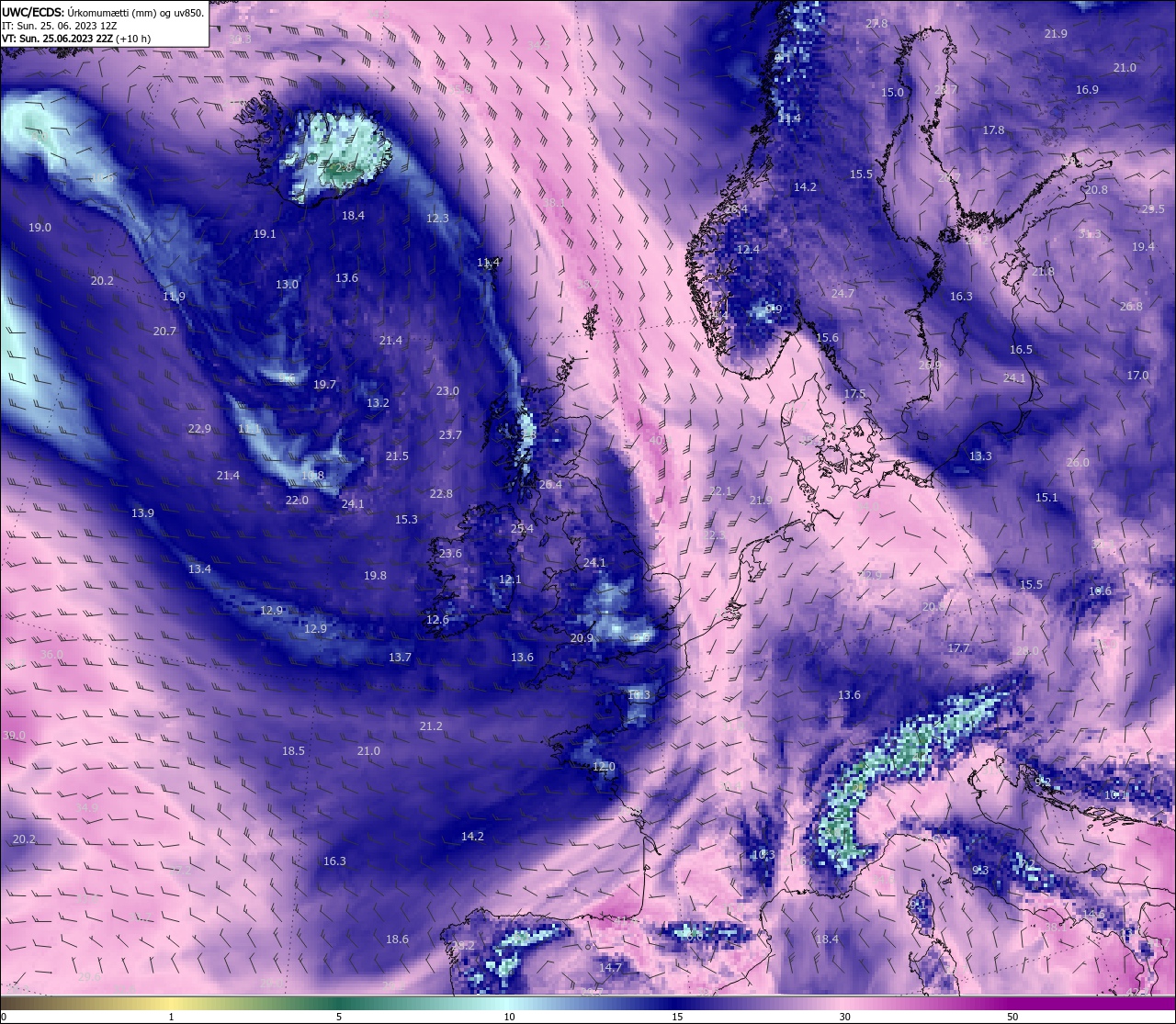Click the map value '13.7'
This screenshot has height=1024, width=1176.
(x=400, y=657)
